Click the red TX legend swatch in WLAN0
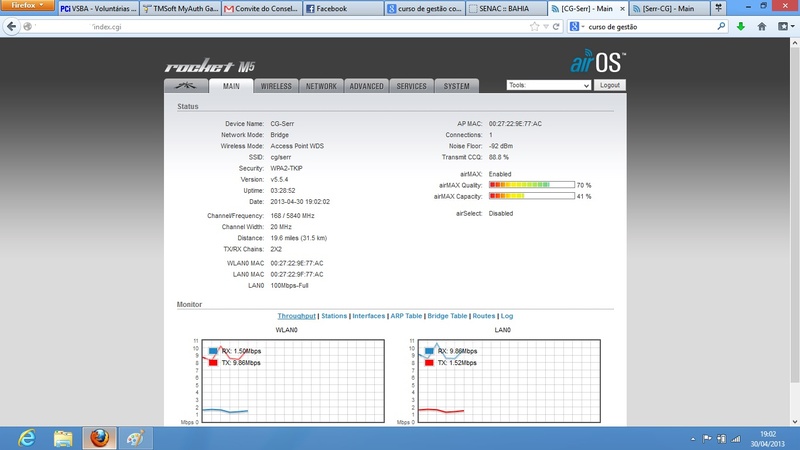Screen dimensions: 800x450 (213, 363)
